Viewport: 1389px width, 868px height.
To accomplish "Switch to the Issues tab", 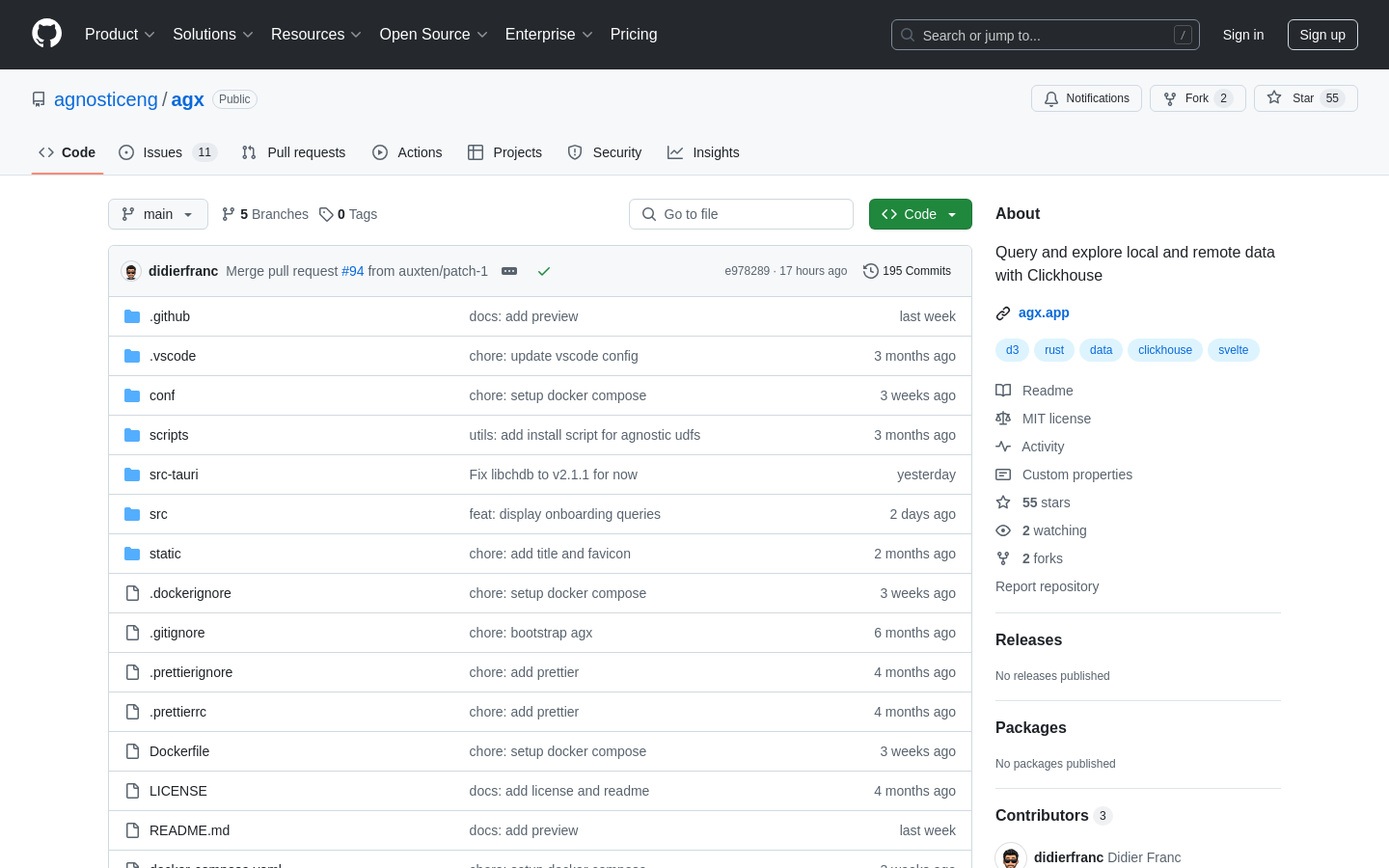I will (168, 152).
